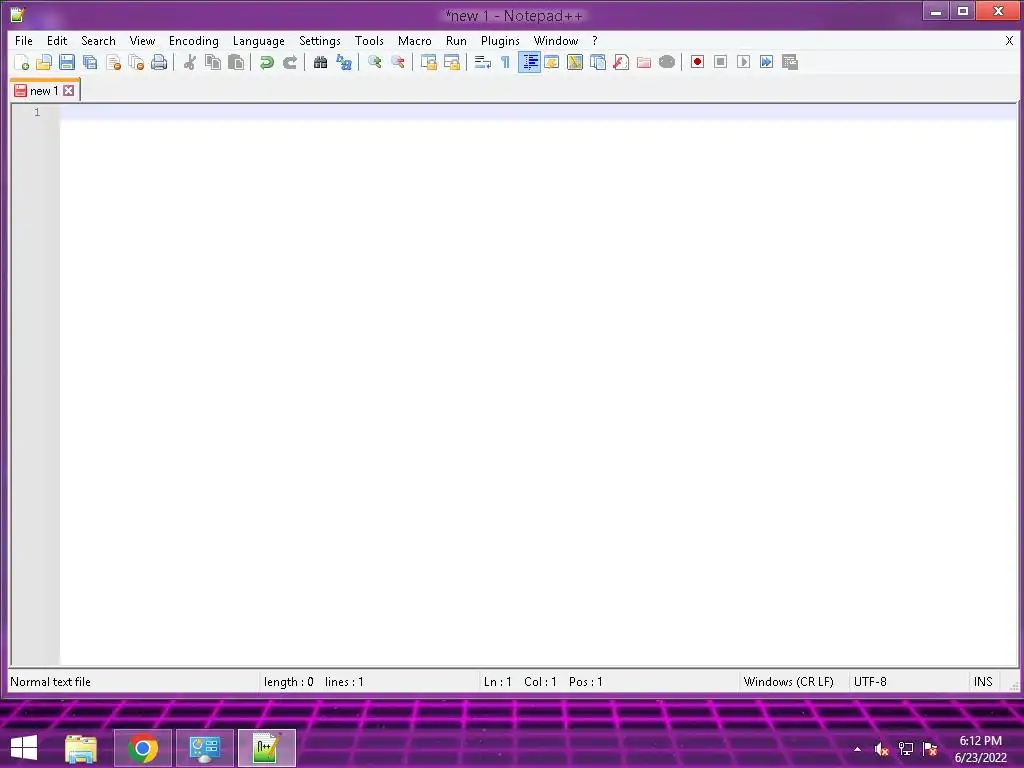
Task: Click the 'Windows (CR LF)' status field
Action: point(788,682)
